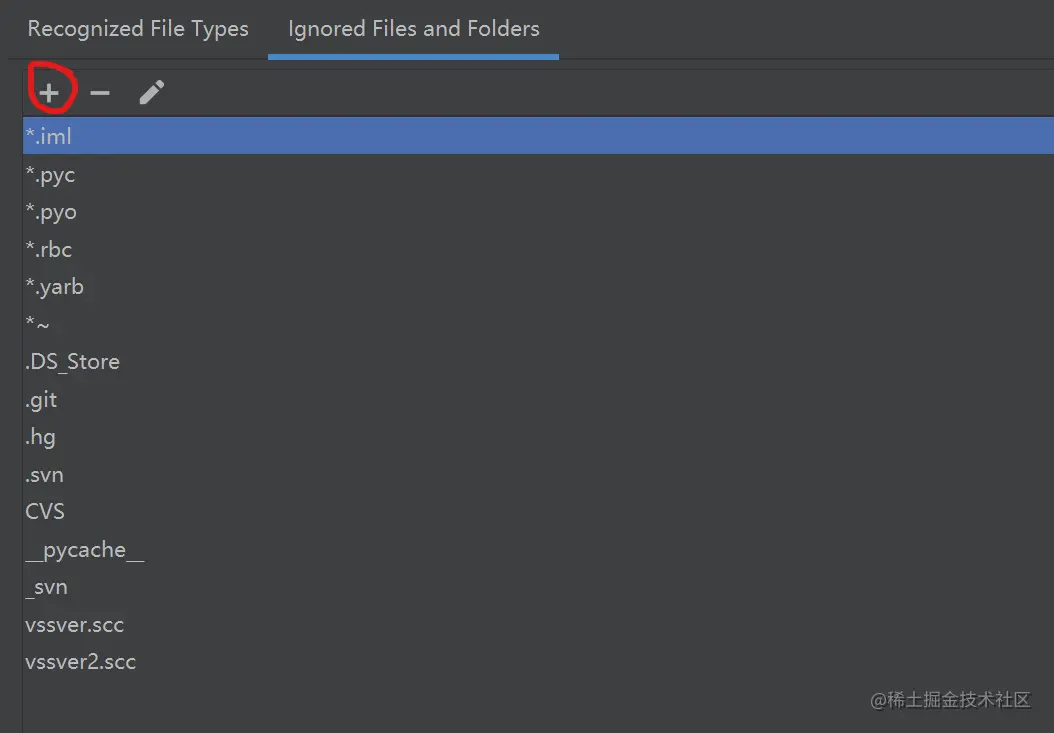Select the vssver2.scc entry
The height and width of the screenshot is (733, 1054).
538,662
